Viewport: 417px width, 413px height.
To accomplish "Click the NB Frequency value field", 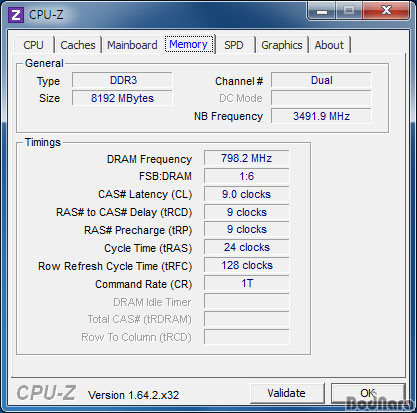I will 321,116.
